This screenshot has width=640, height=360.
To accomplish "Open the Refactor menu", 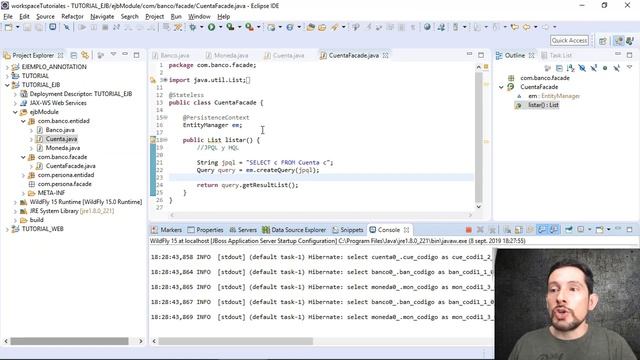I will pos(72,16).
